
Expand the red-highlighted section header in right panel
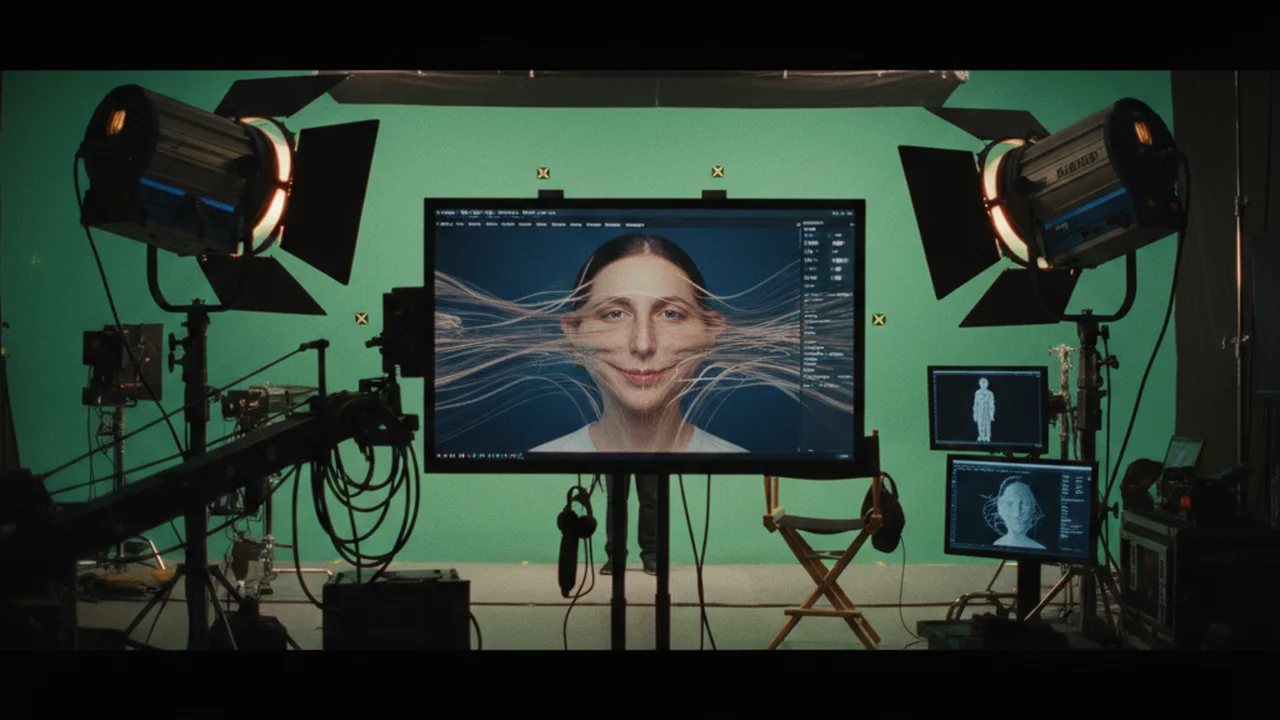[810, 229]
